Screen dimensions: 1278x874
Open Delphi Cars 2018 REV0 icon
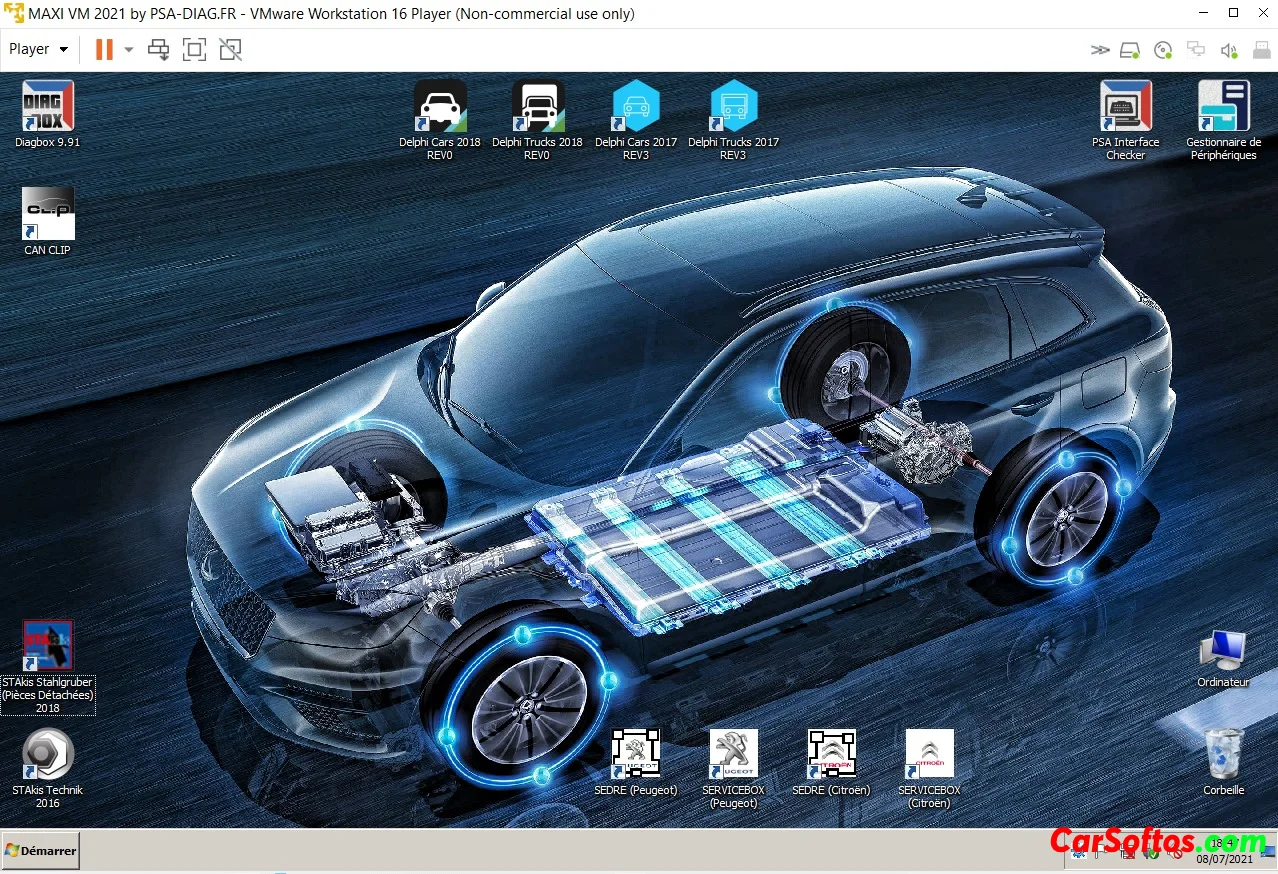point(440,106)
